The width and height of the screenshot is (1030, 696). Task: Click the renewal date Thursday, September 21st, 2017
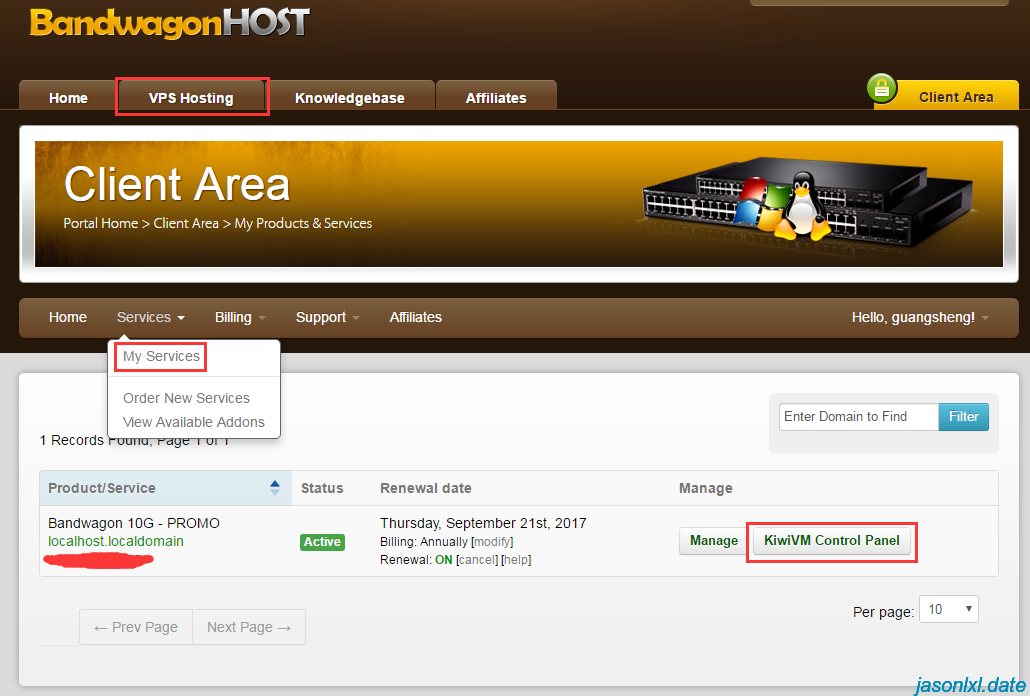pyautogui.click(x=483, y=523)
